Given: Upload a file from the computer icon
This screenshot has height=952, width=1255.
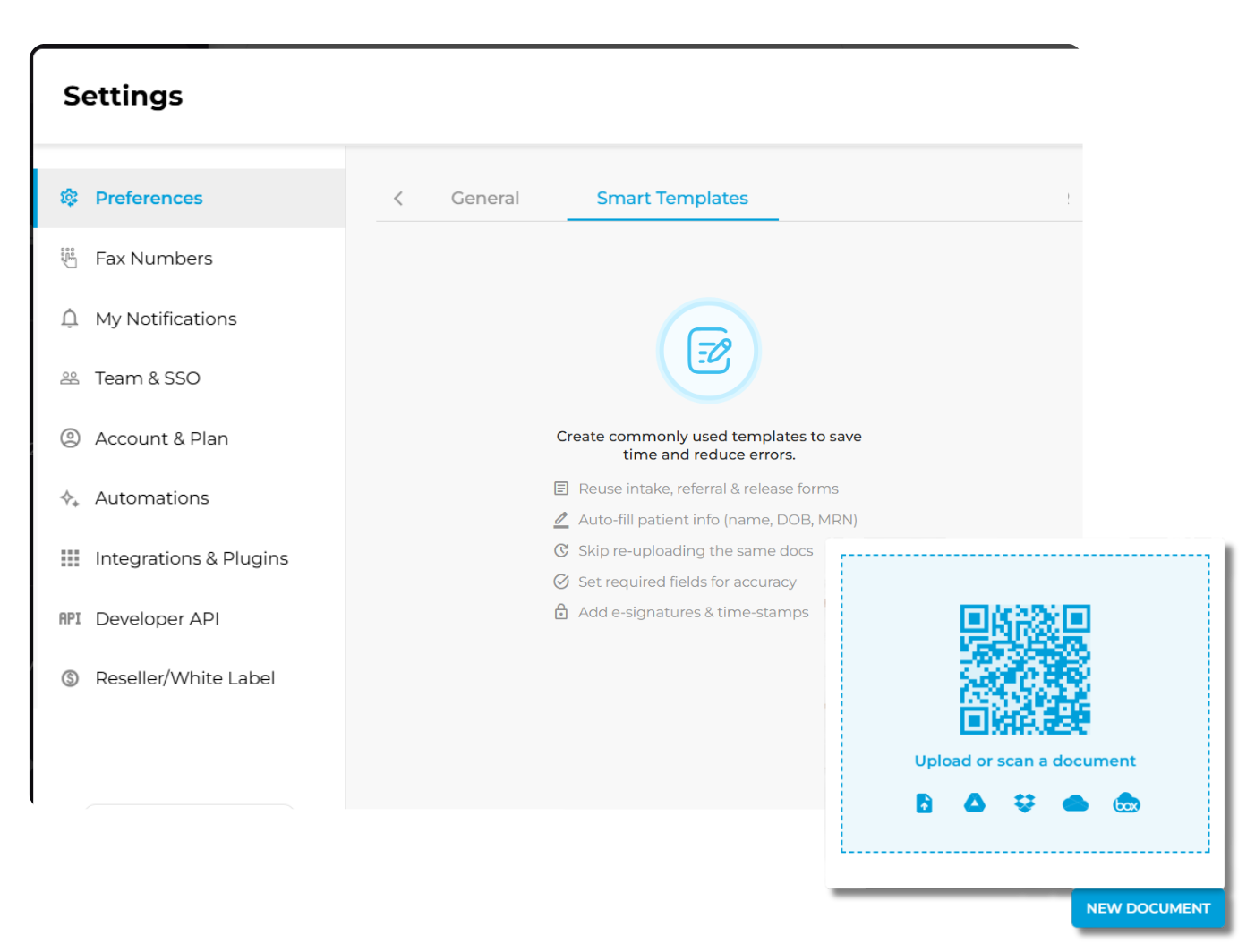Looking at the screenshot, I should [x=924, y=803].
